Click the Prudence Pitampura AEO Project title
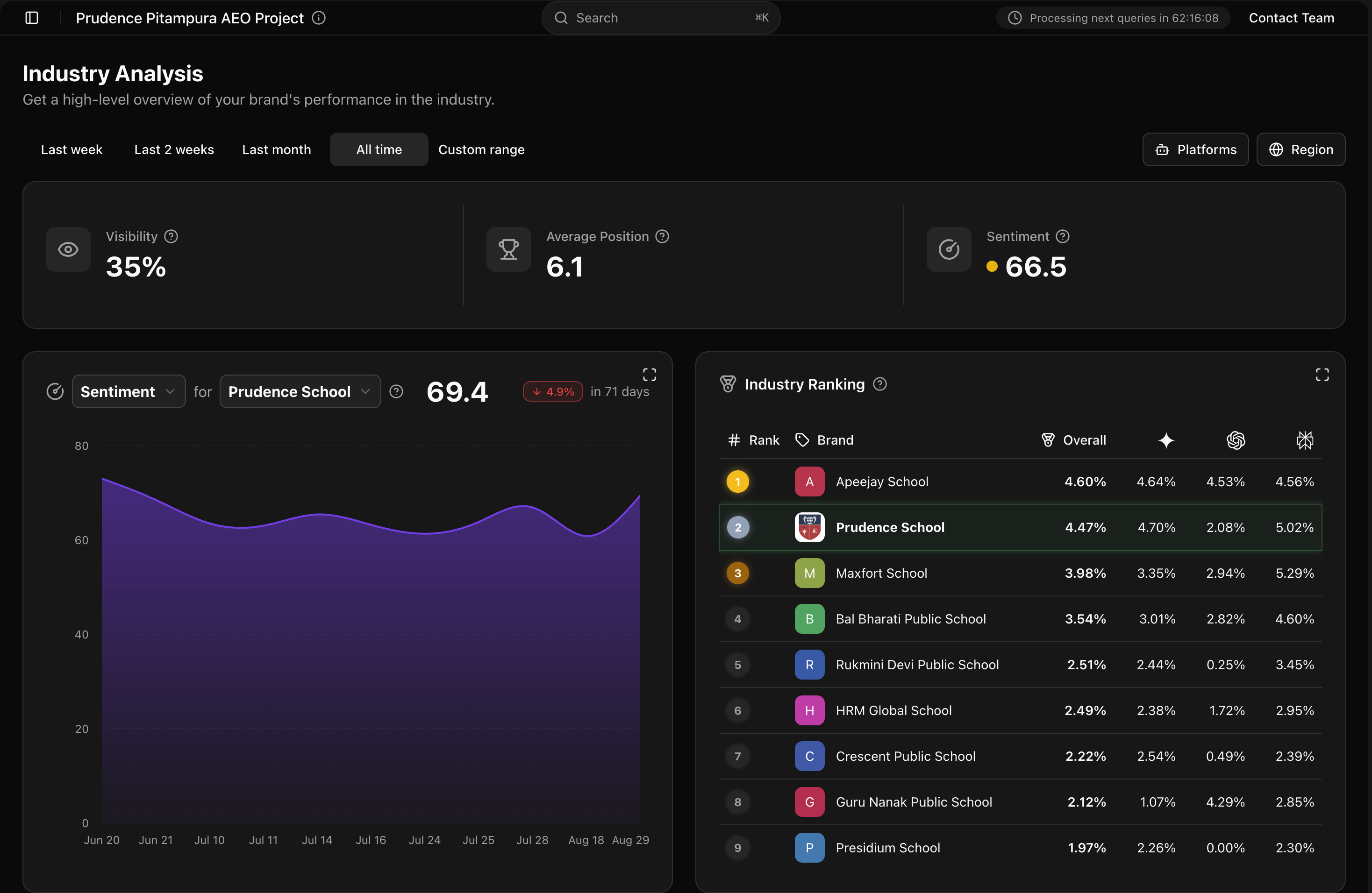The width and height of the screenshot is (1372, 893). click(x=190, y=18)
